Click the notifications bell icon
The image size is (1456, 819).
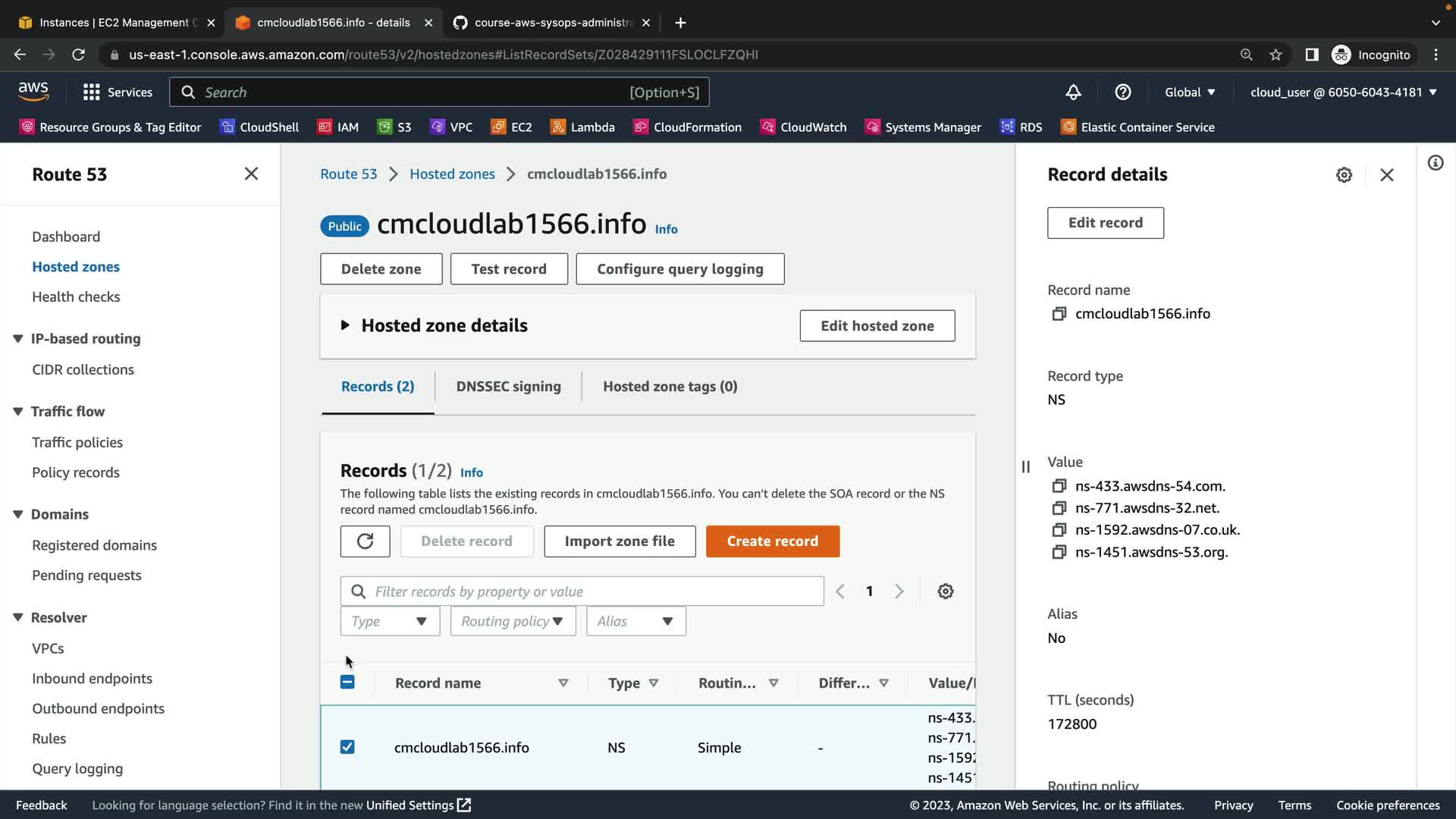(x=1073, y=93)
